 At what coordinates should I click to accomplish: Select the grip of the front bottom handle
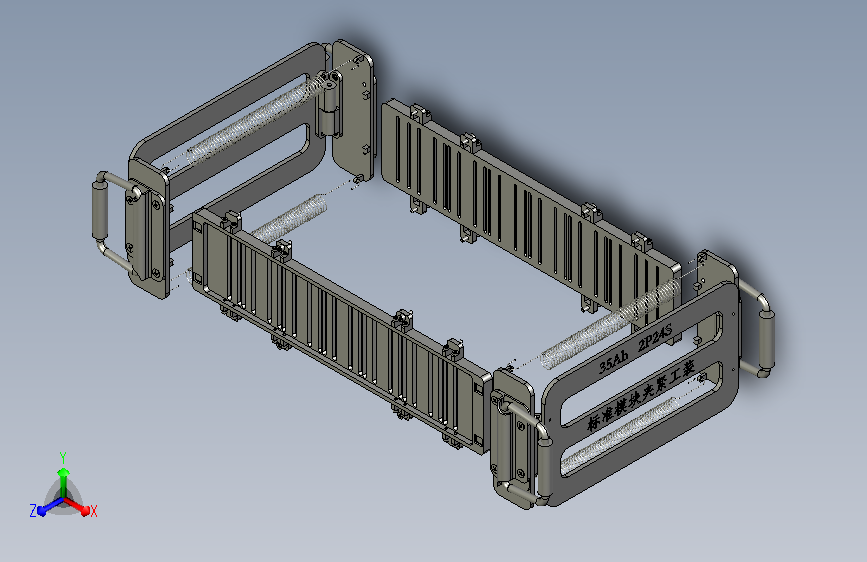(x=544, y=466)
